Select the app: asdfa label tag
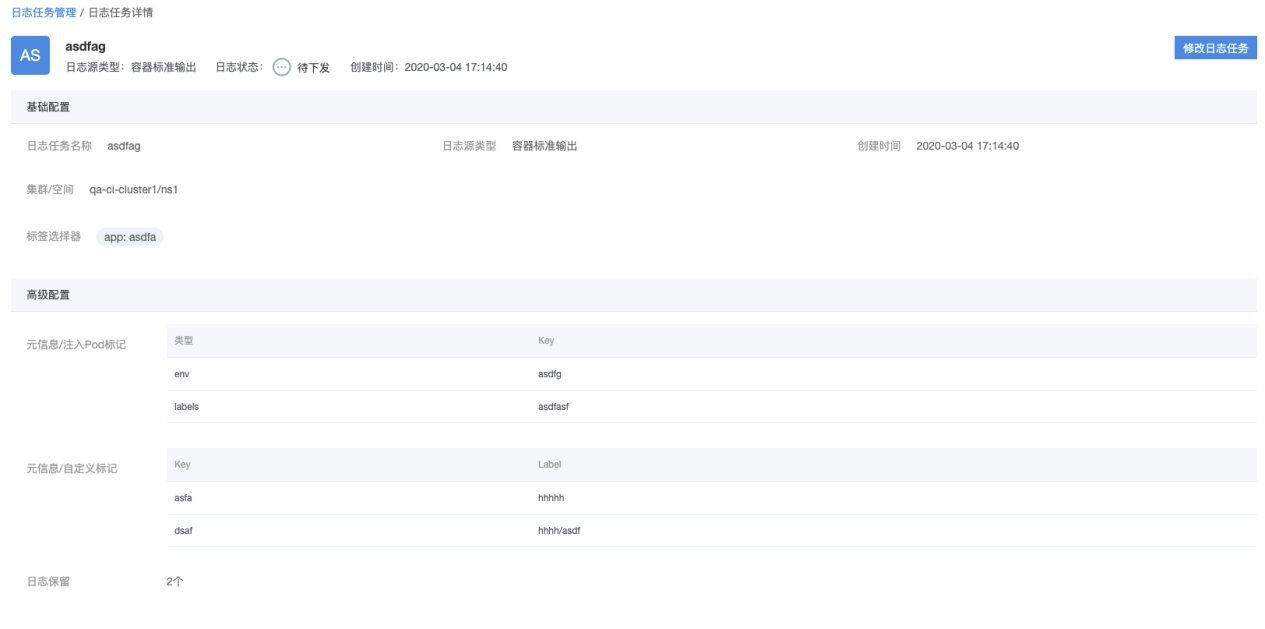Viewport: 1265px width, 629px height. (130, 237)
